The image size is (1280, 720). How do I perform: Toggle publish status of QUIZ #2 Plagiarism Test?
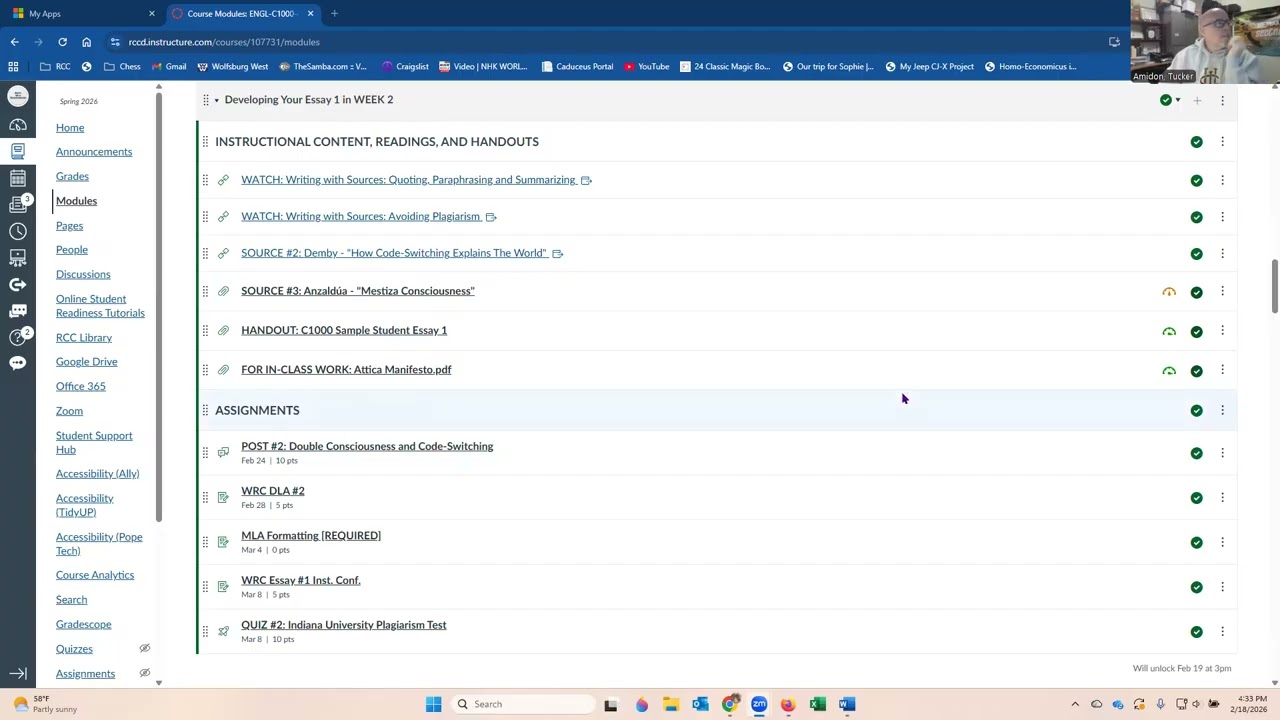coord(1196,632)
